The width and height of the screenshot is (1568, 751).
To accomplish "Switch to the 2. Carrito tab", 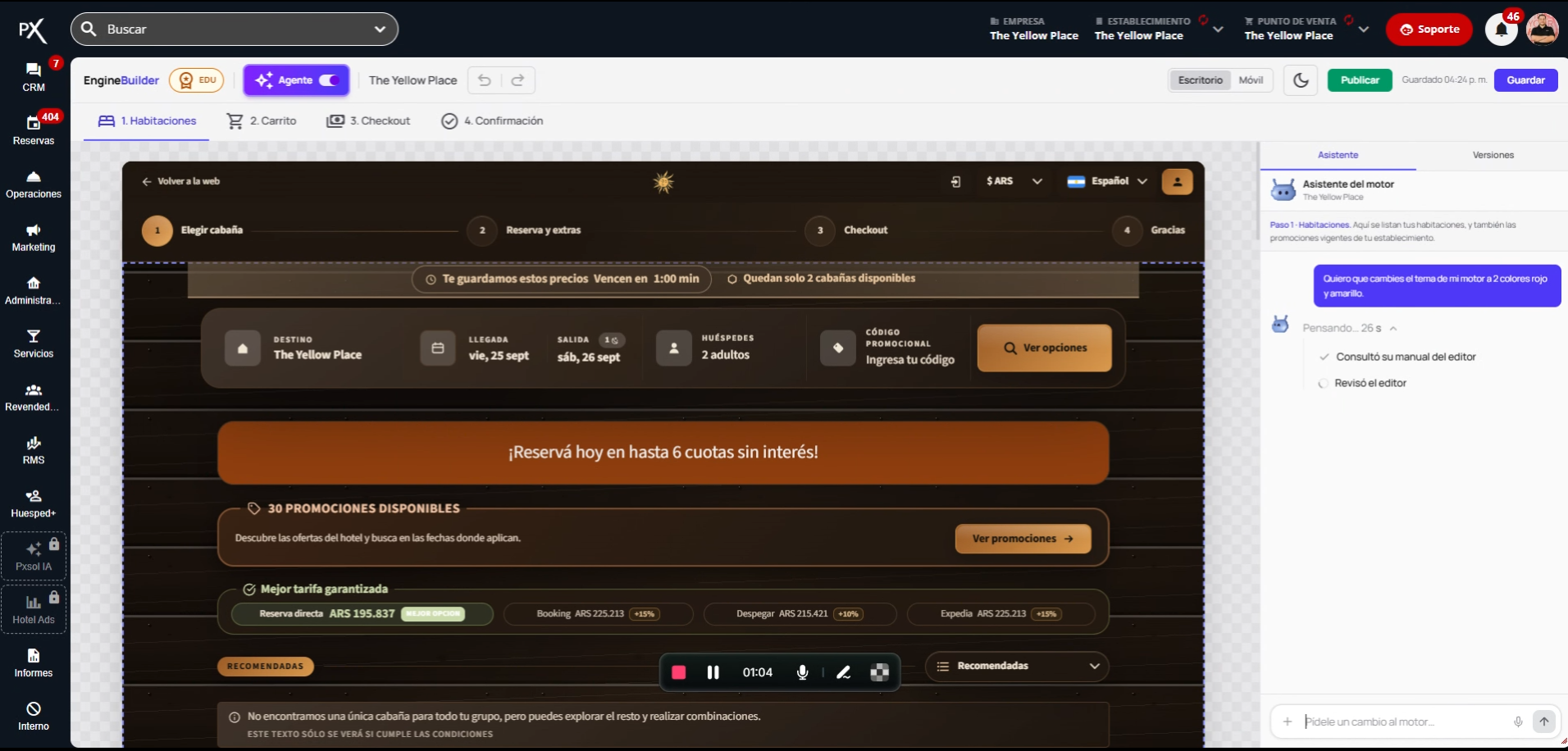I will 262,121.
